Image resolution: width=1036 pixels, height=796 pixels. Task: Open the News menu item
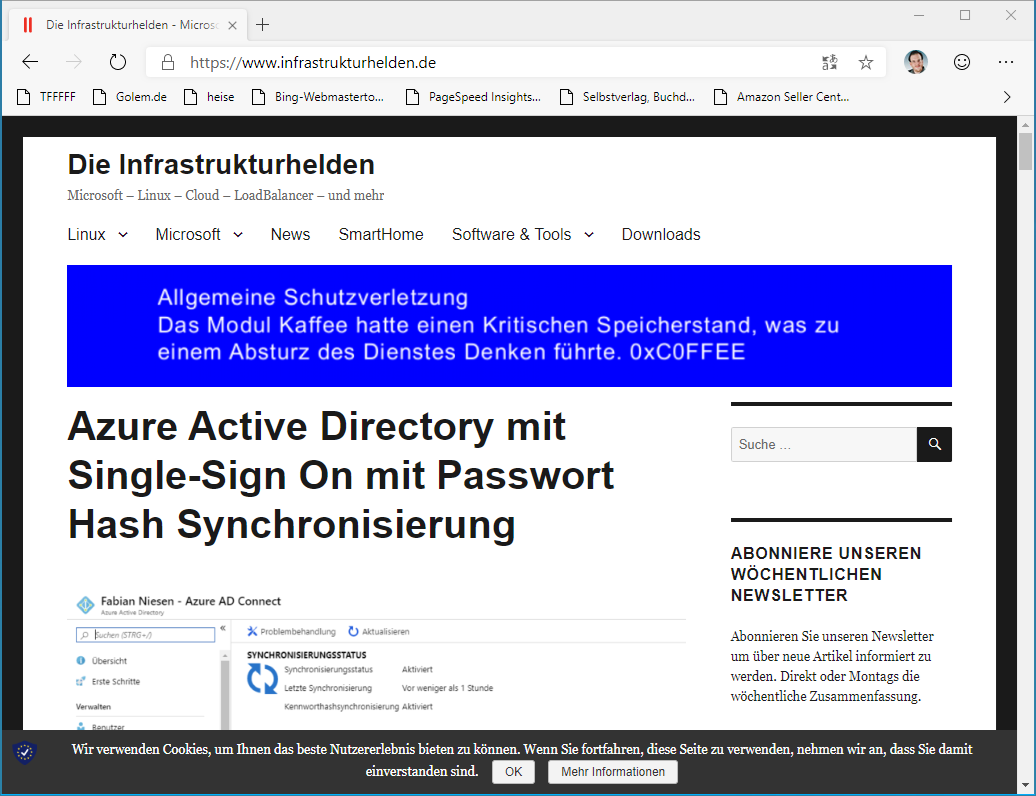pos(290,235)
